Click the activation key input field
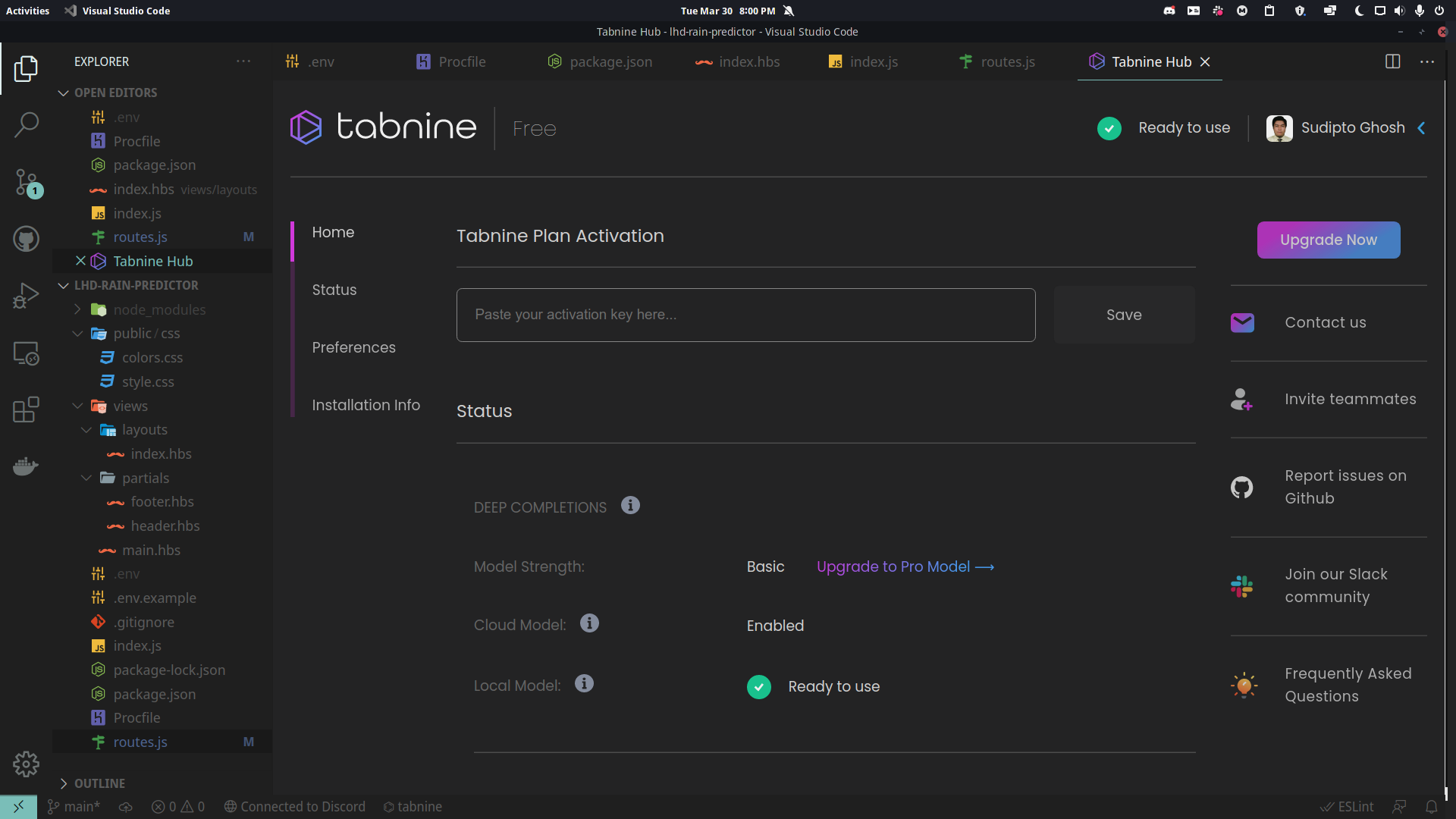The height and width of the screenshot is (819, 1456). pyautogui.click(x=745, y=315)
